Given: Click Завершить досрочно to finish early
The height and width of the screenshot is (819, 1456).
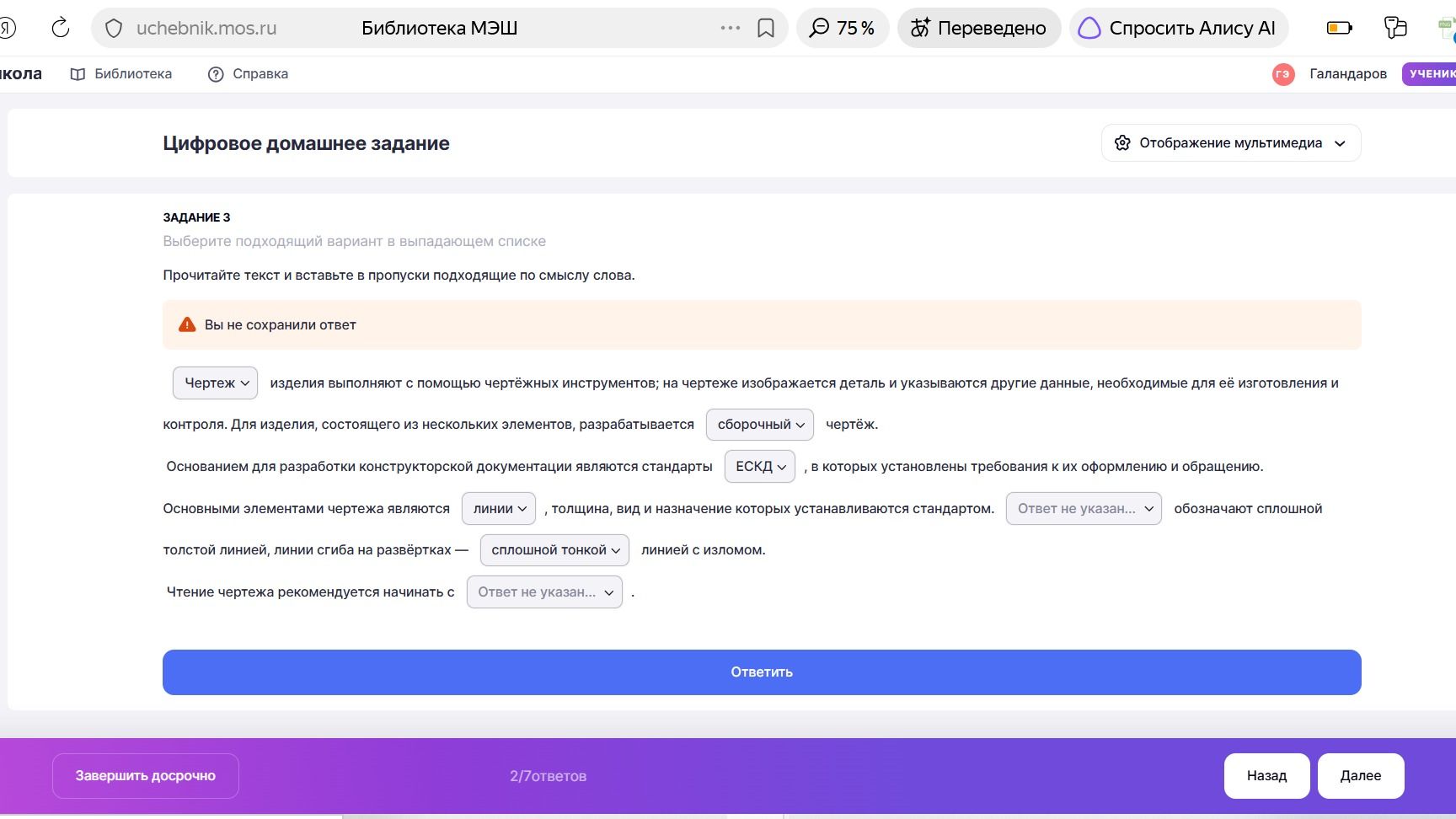Looking at the screenshot, I should click(x=146, y=776).
